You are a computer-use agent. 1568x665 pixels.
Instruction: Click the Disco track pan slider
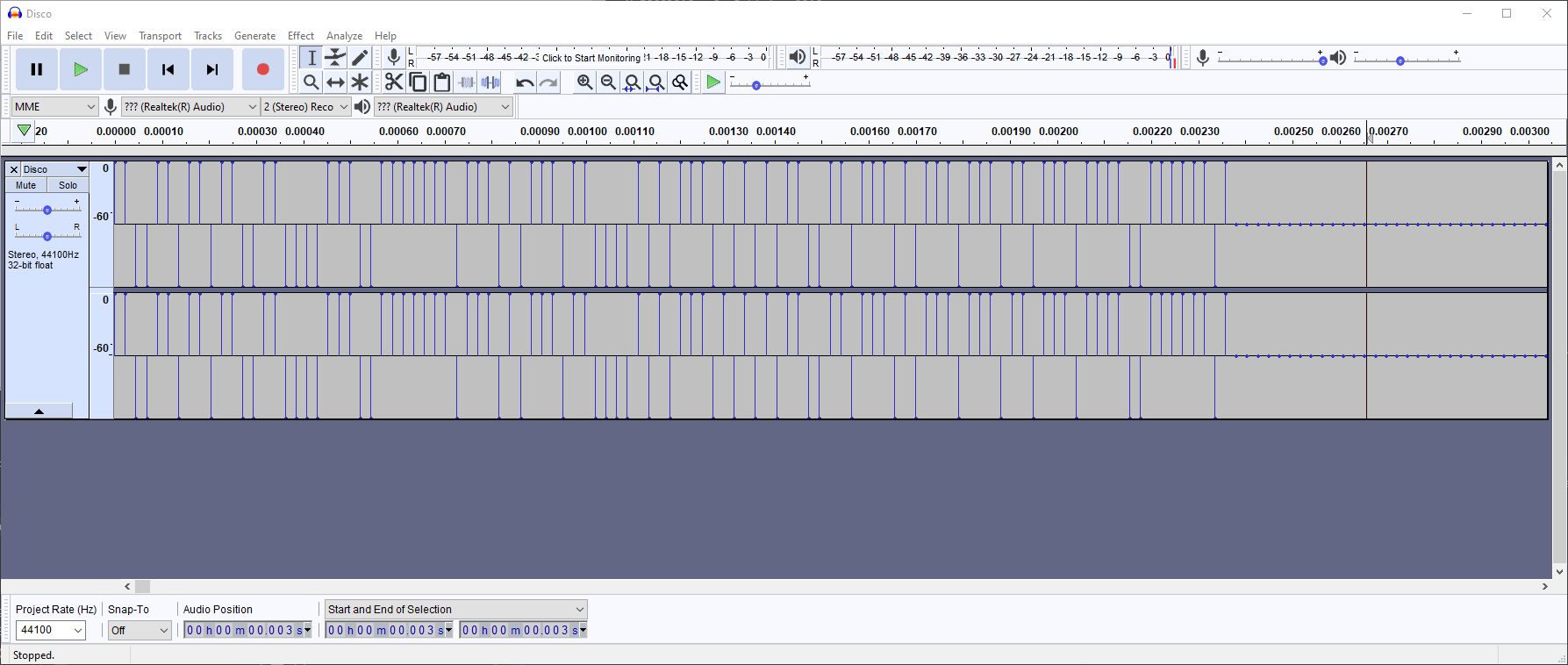click(x=47, y=236)
